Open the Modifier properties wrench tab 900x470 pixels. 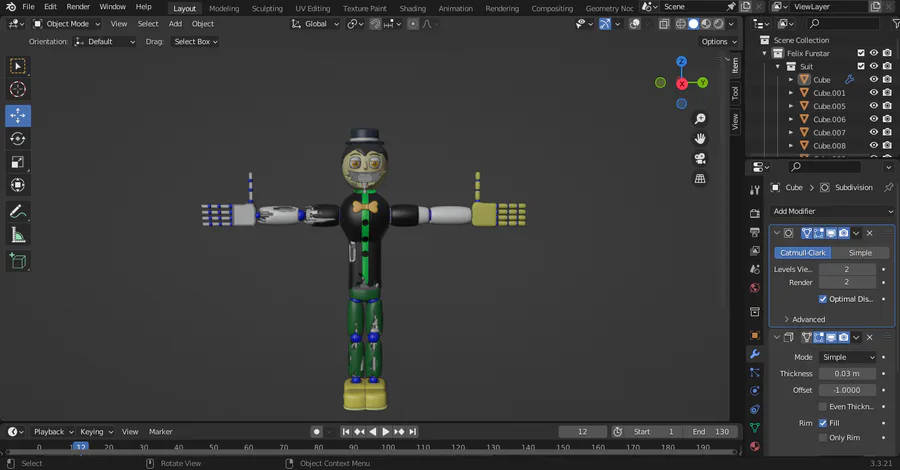(x=755, y=354)
